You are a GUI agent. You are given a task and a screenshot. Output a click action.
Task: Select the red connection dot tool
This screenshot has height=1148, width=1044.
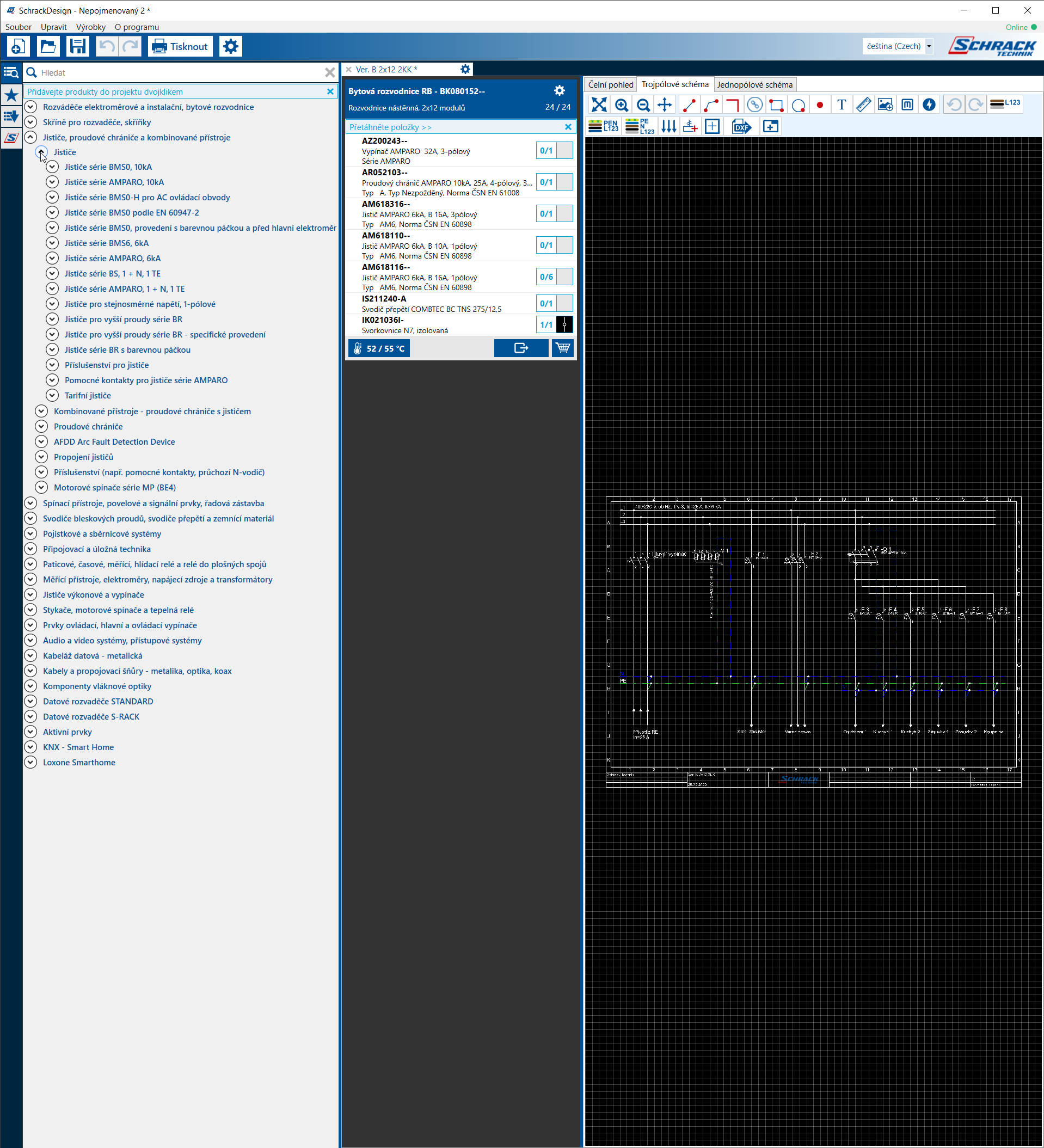click(x=820, y=105)
